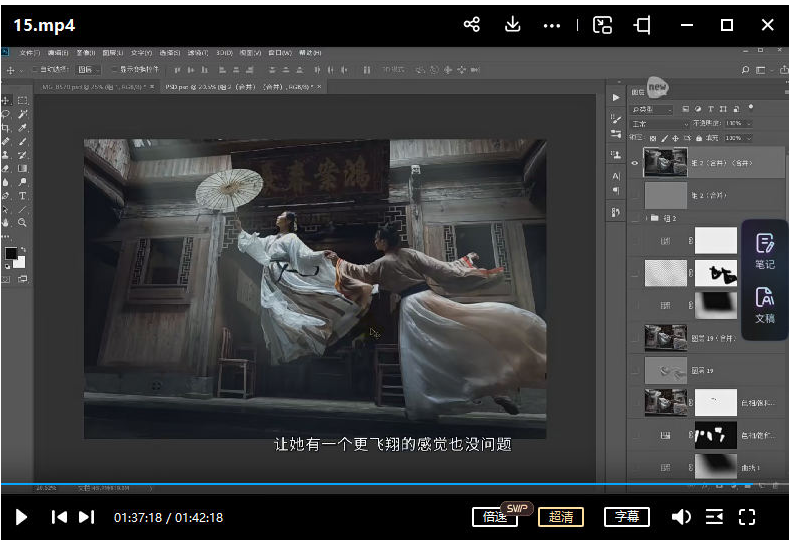Open the three-dots more options menu in title bar
This screenshot has width=790, height=540.
pyautogui.click(x=552, y=25)
